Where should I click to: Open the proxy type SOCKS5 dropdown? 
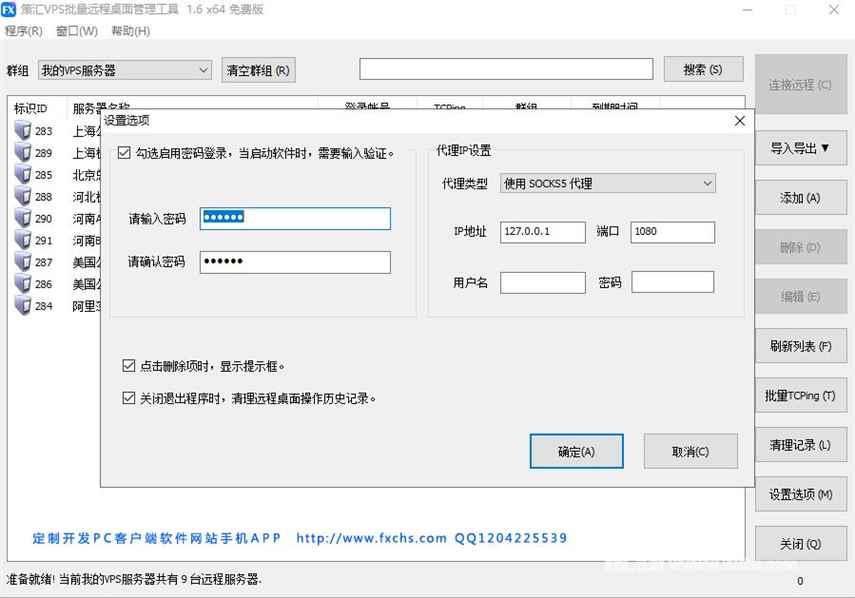click(607, 184)
